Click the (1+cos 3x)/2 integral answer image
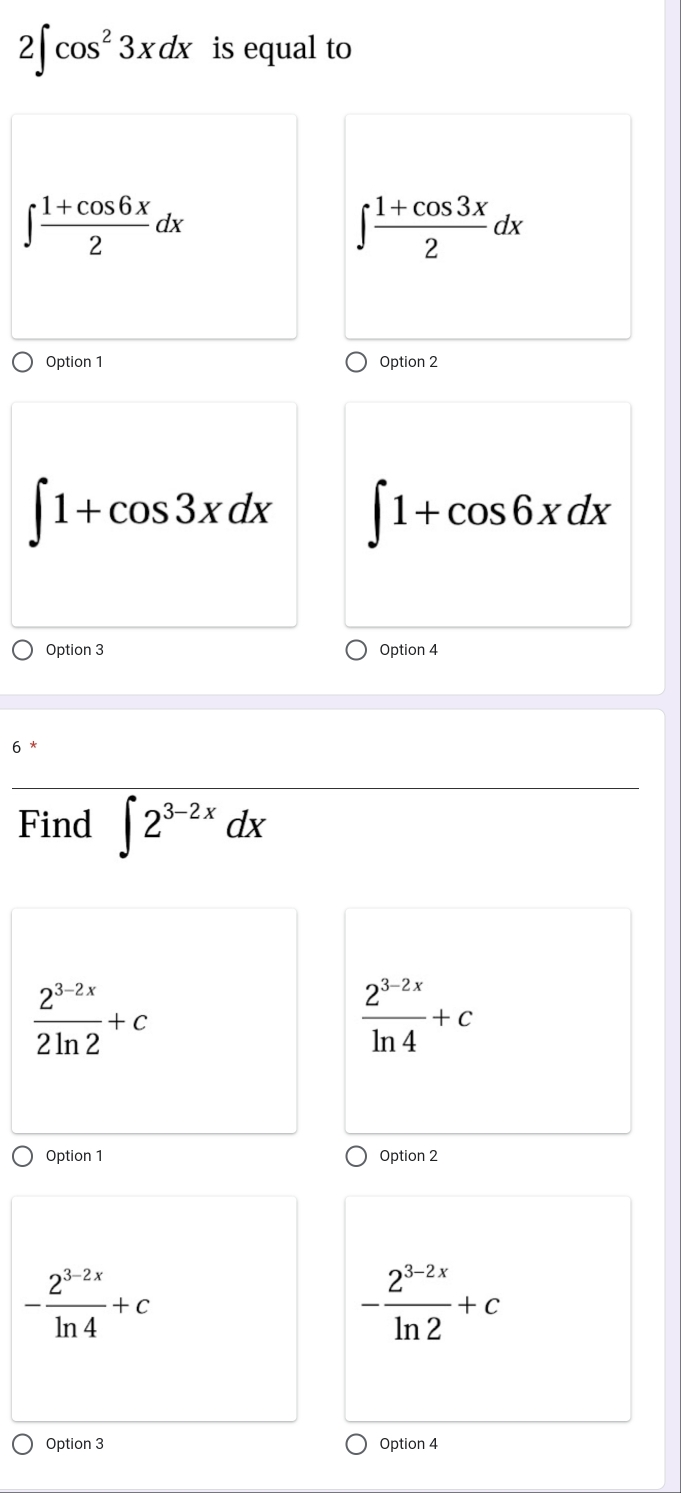The width and height of the screenshot is (681, 1493). click(x=488, y=226)
